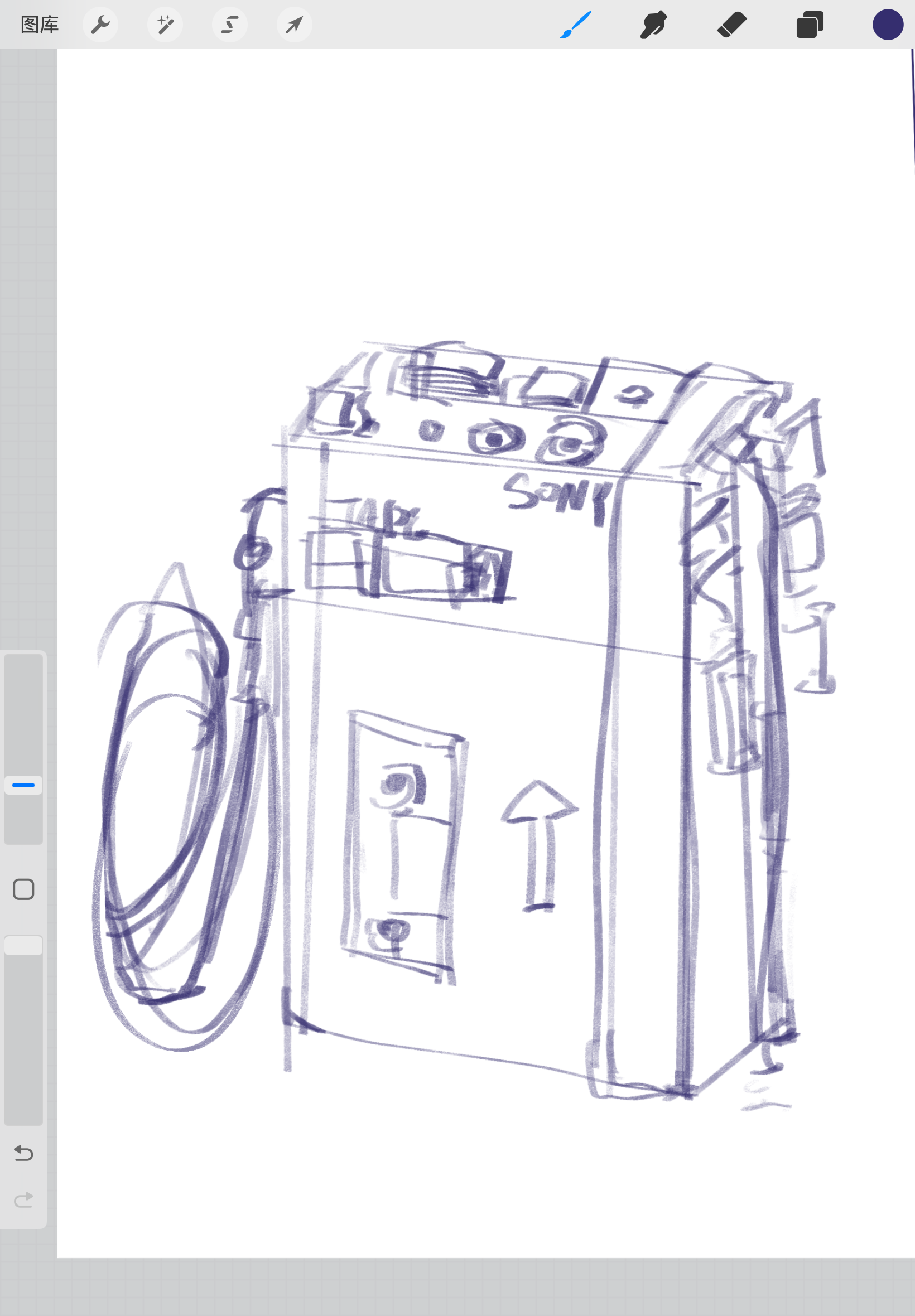Screen dimensions: 915x1316
Task: Open the Layers panel
Action: [x=810, y=25]
